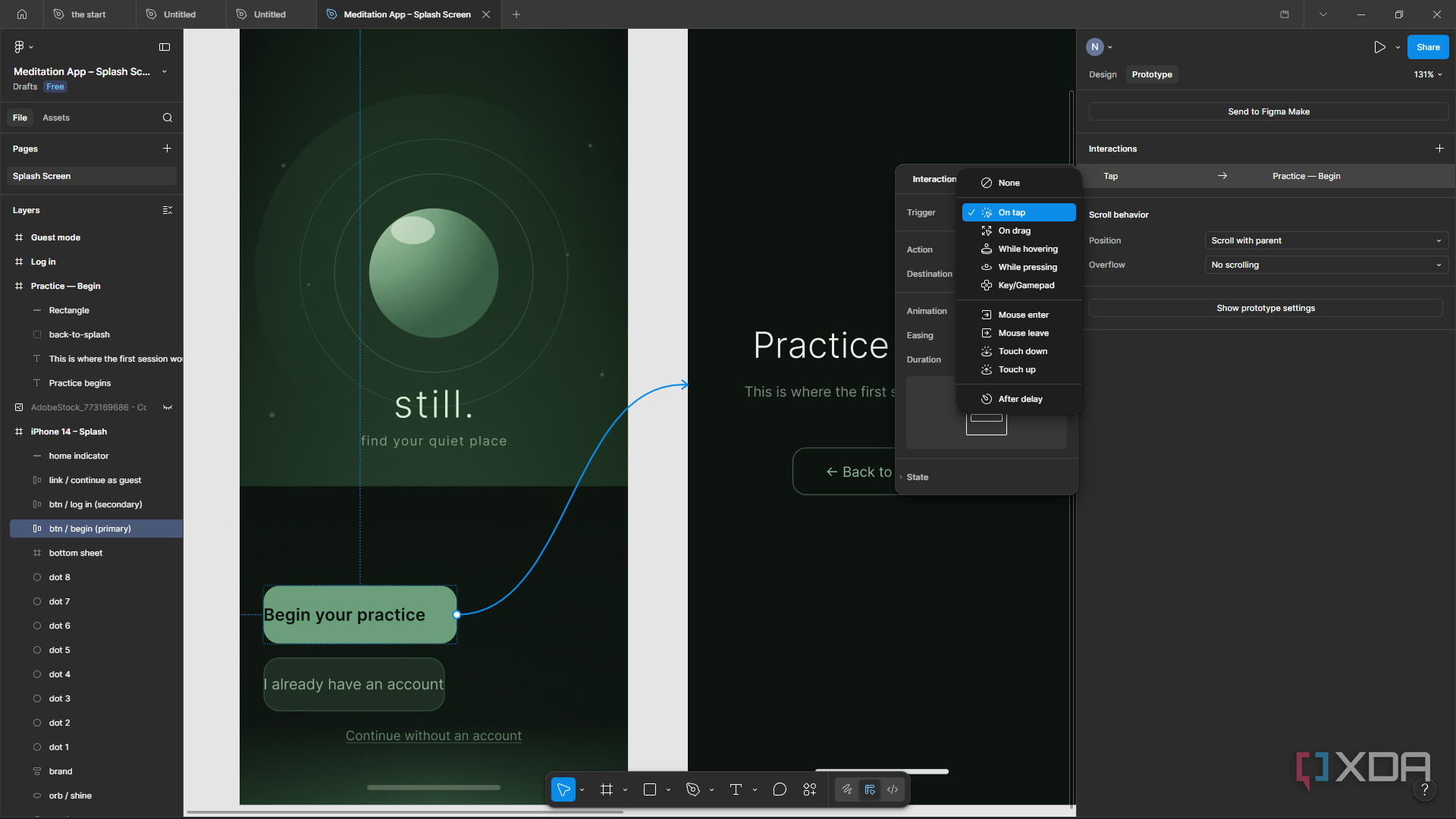Click Send to Figma Make button
This screenshot has width=1456, height=819.
[x=1269, y=111]
